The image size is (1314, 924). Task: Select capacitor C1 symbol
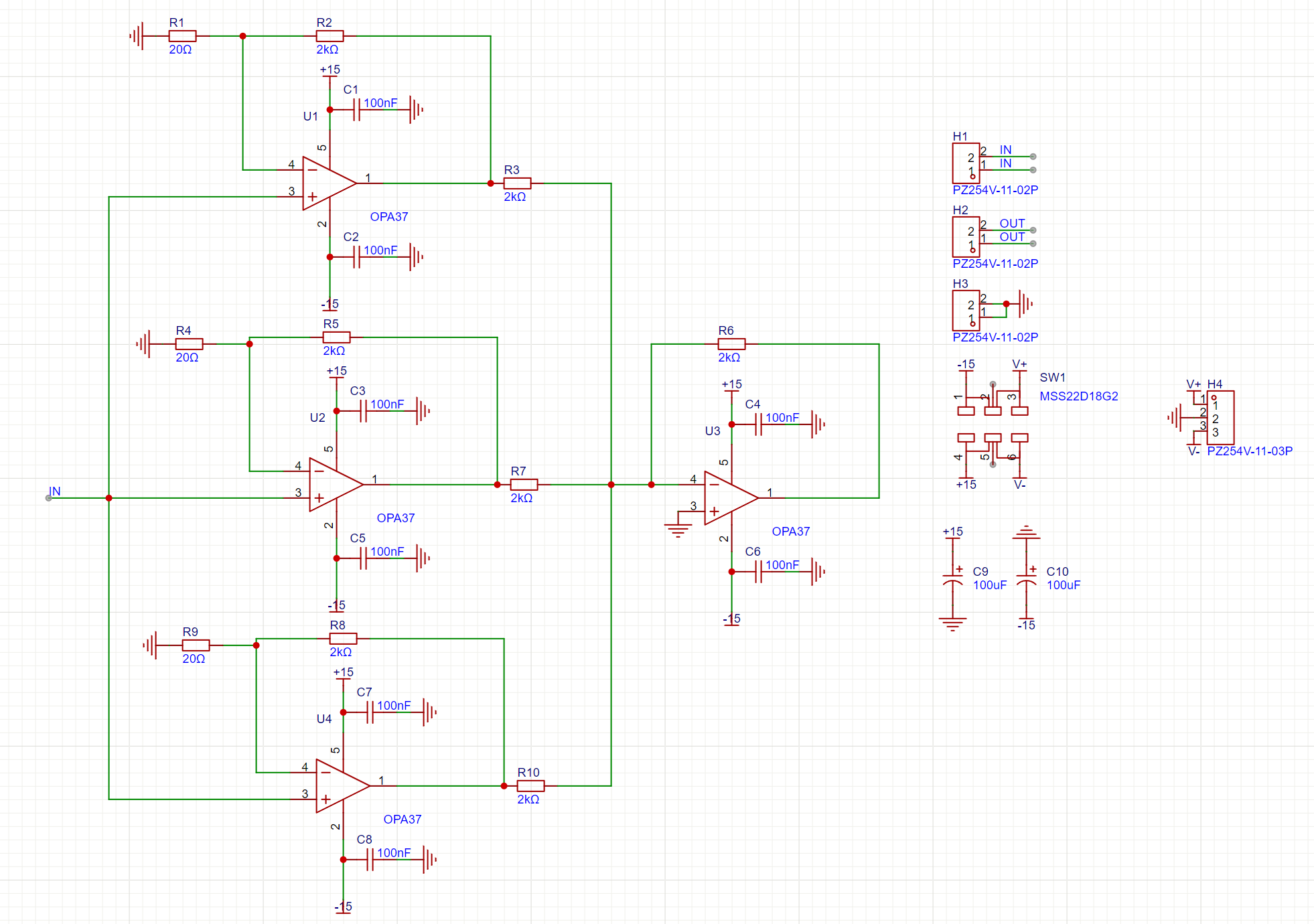click(x=357, y=110)
